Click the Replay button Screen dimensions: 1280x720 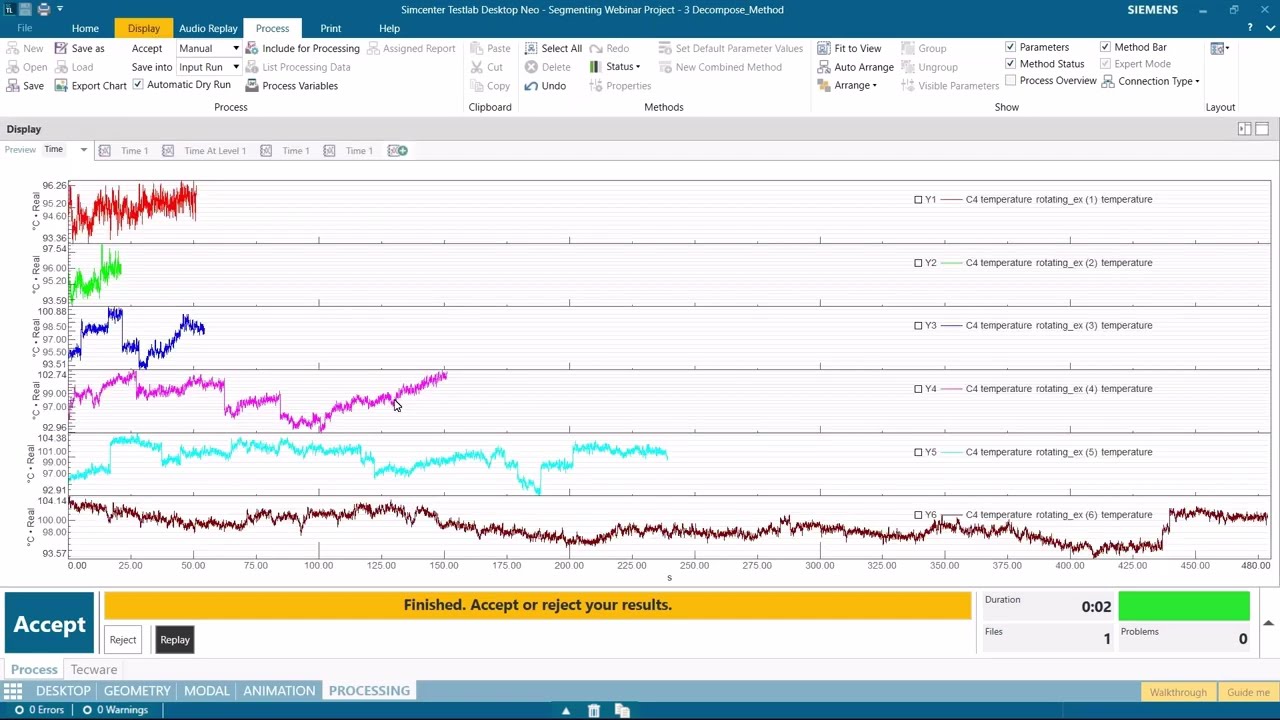[x=175, y=640]
